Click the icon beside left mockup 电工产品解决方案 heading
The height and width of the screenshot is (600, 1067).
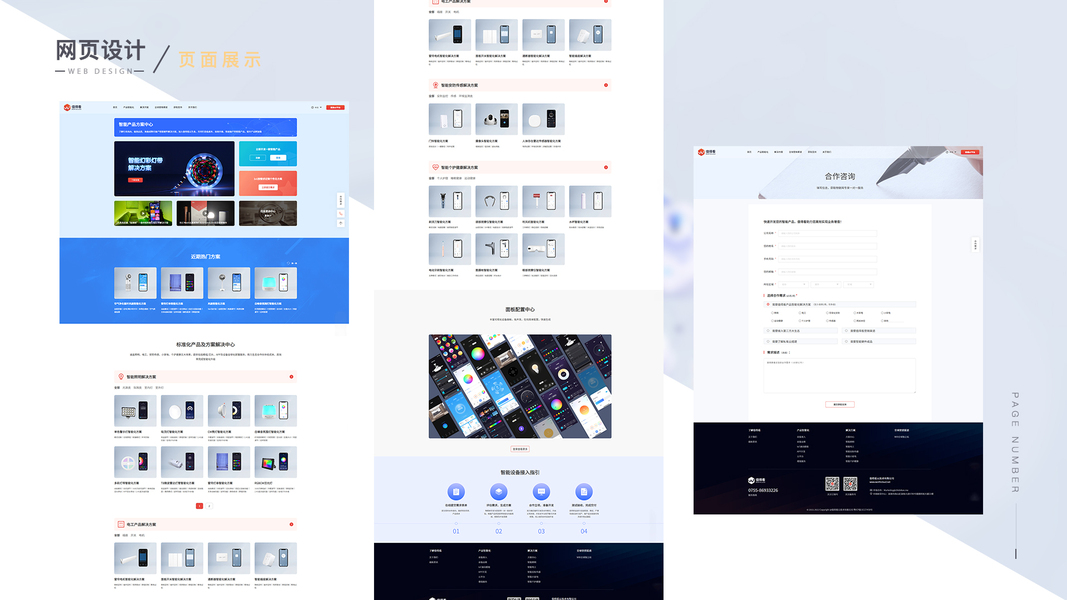pos(121,524)
